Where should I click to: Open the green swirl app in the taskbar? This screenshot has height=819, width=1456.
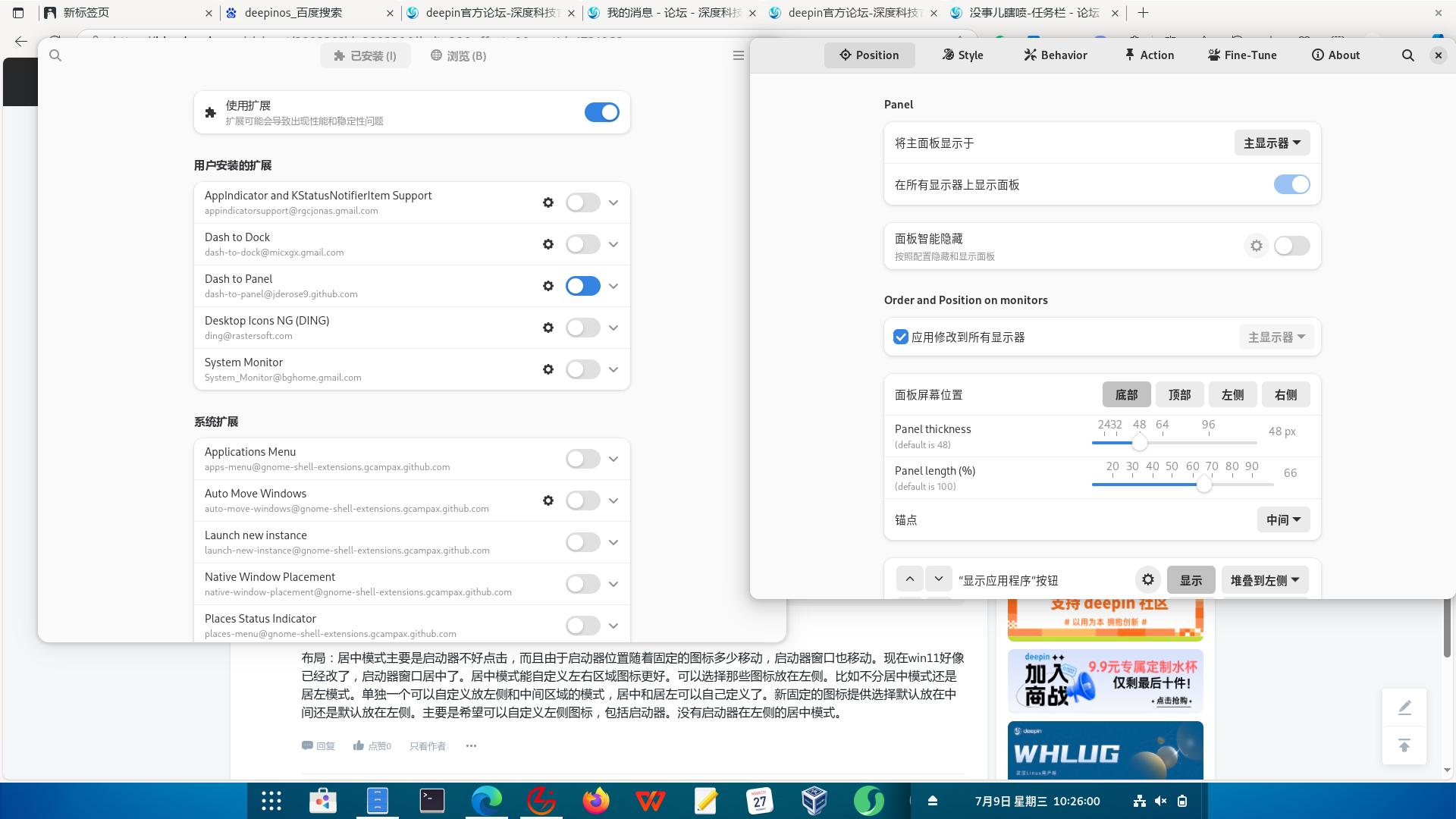click(869, 801)
